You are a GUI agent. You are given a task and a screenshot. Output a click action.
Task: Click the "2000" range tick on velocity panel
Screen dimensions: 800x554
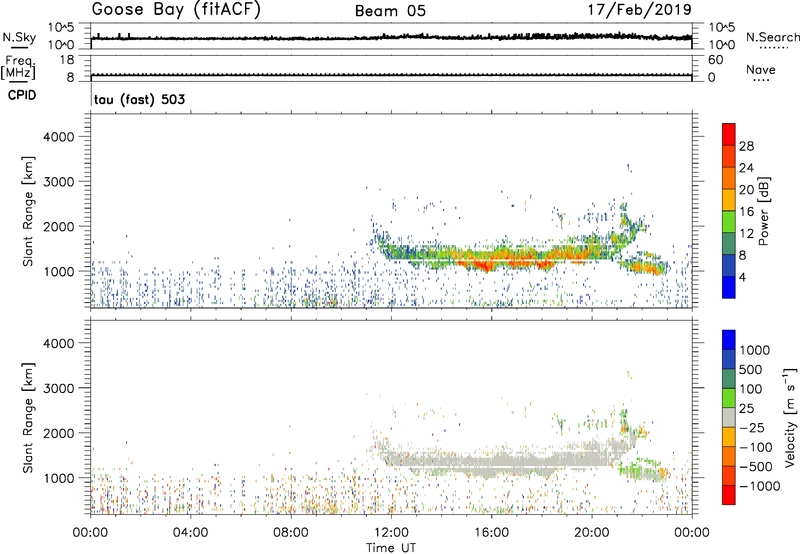pos(59,433)
